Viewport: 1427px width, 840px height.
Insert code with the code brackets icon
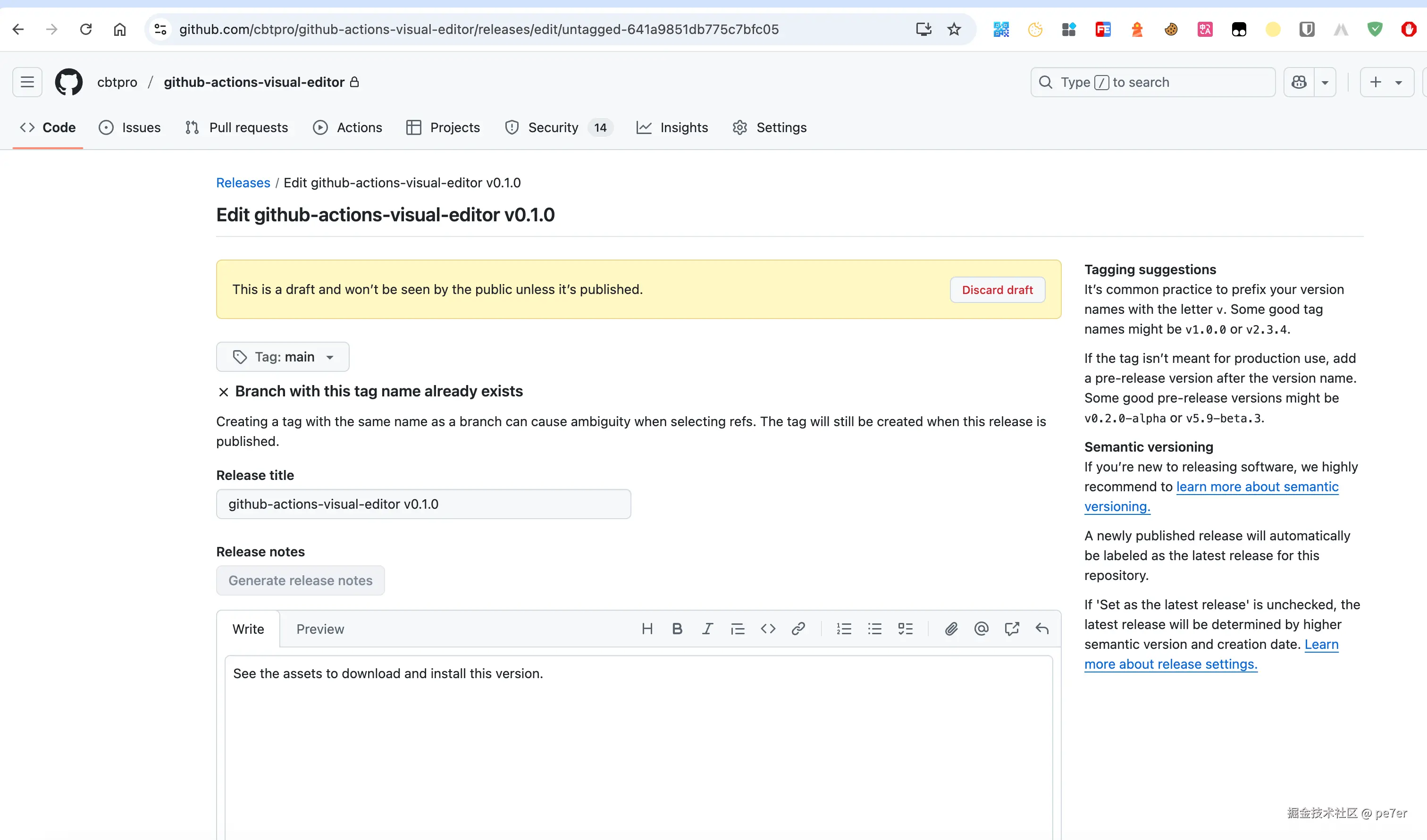(768, 629)
